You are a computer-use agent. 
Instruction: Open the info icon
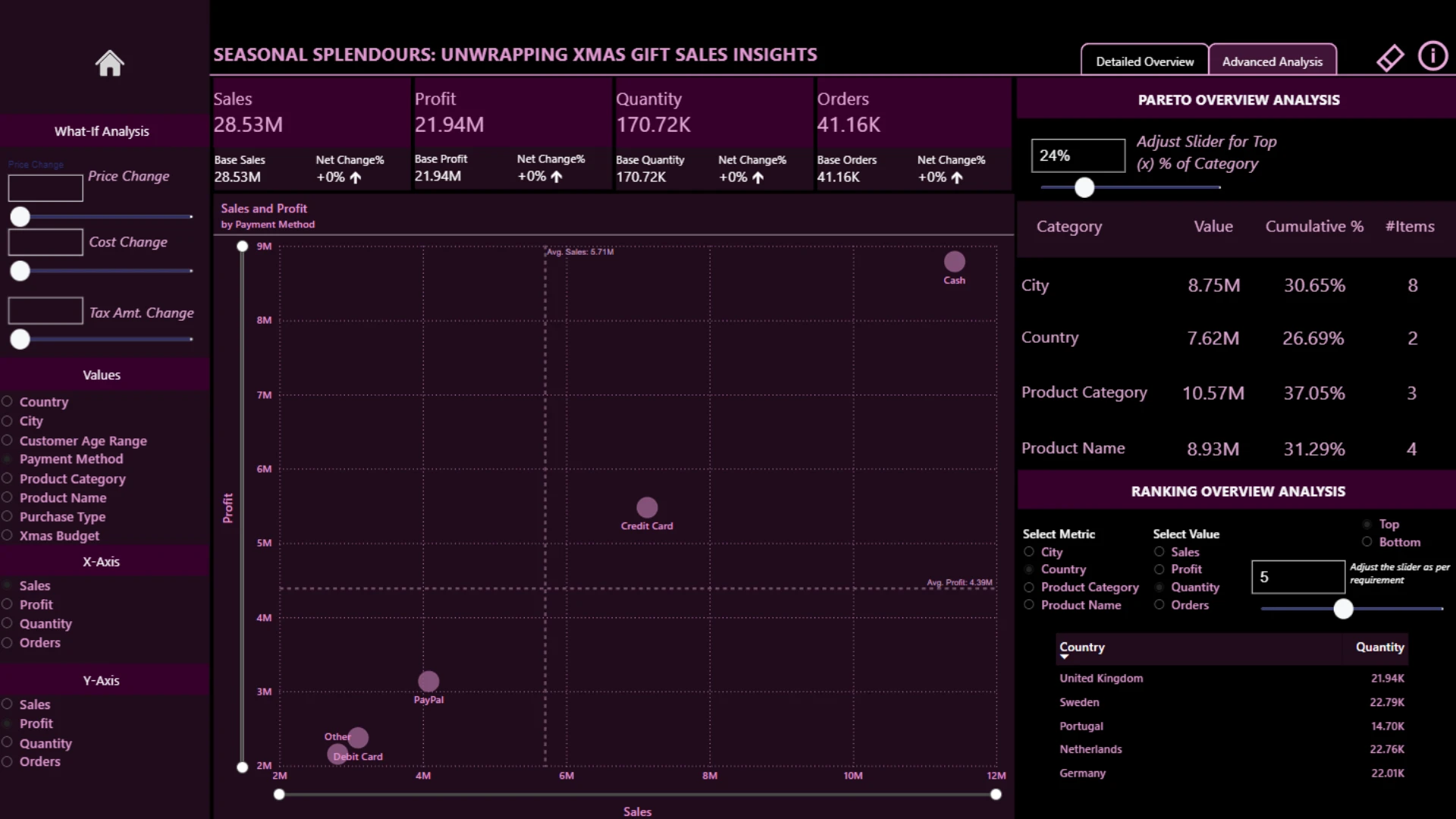click(1432, 57)
